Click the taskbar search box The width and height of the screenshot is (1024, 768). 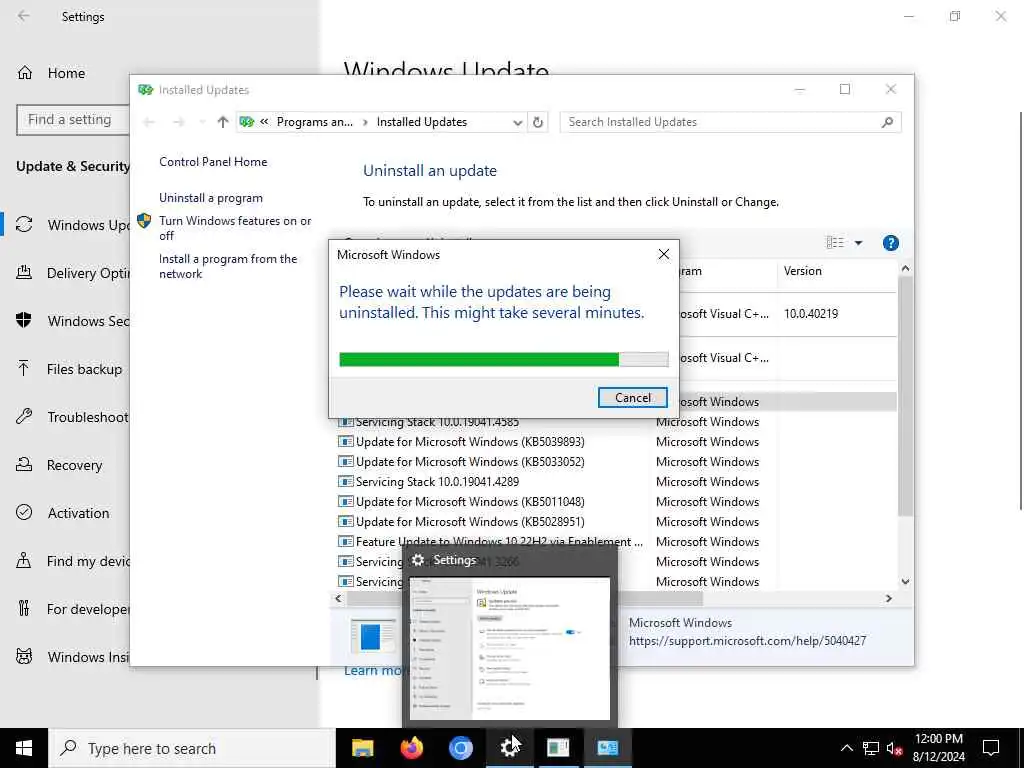pos(191,748)
